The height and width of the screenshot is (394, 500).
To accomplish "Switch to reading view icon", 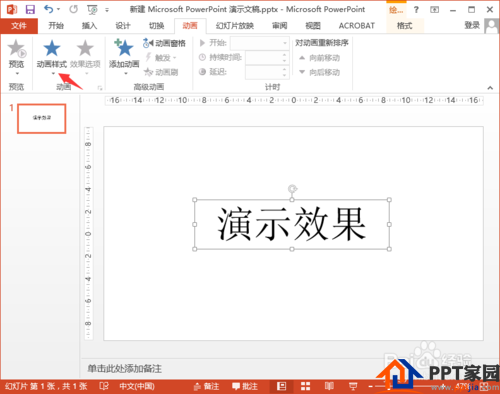I will 329,386.
